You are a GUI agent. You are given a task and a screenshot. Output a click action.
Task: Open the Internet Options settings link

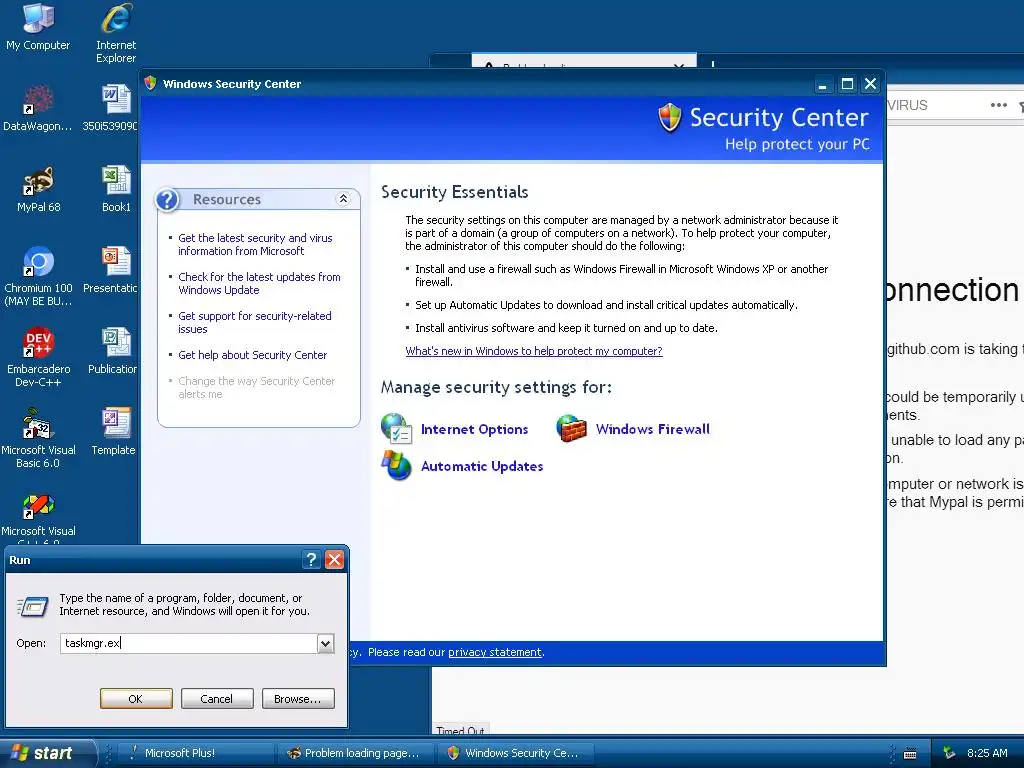tap(474, 429)
